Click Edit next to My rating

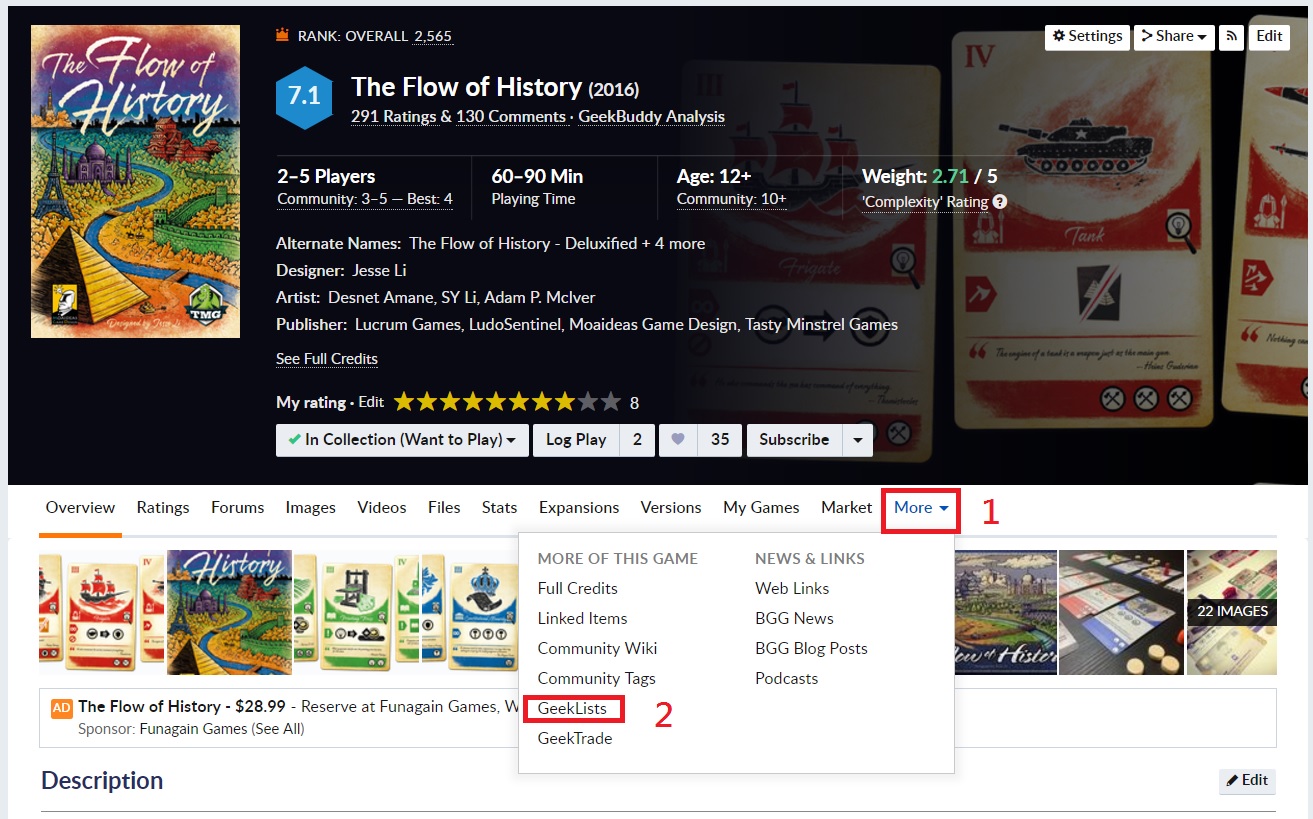pyautogui.click(x=371, y=402)
